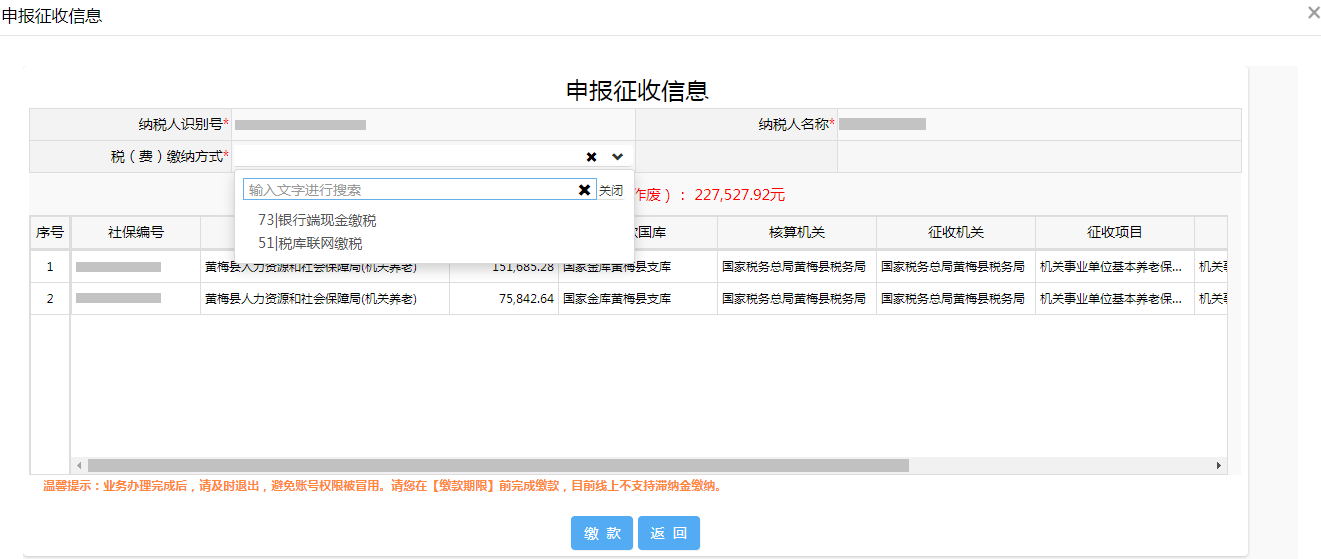The width and height of the screenshot is (1321, 559).
Task: Clear the selected 税（费）缴纳方式 value
Action: 591,157
